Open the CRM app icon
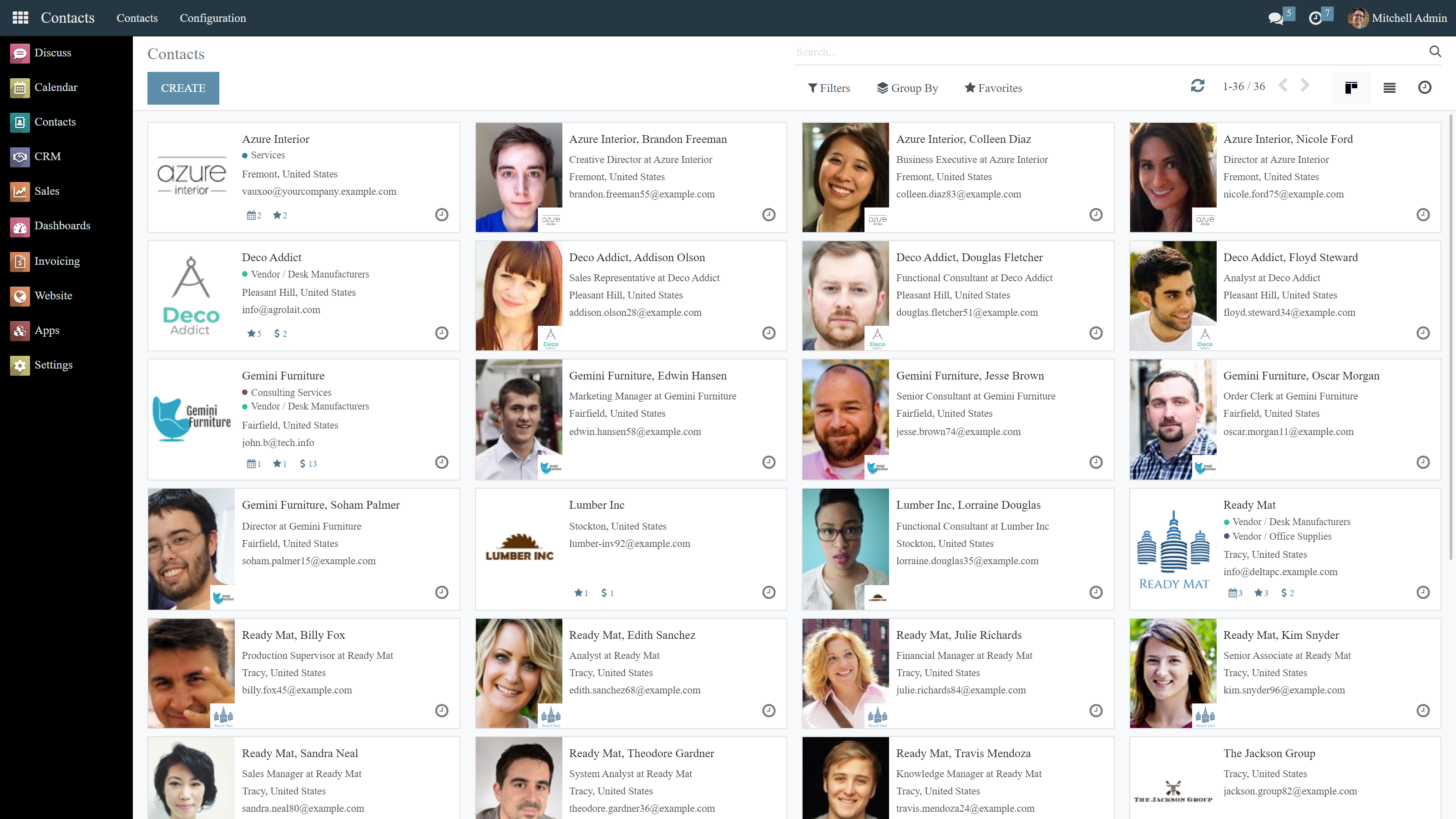The width and height of the screenshot is (1456, 819). point(20,157)
